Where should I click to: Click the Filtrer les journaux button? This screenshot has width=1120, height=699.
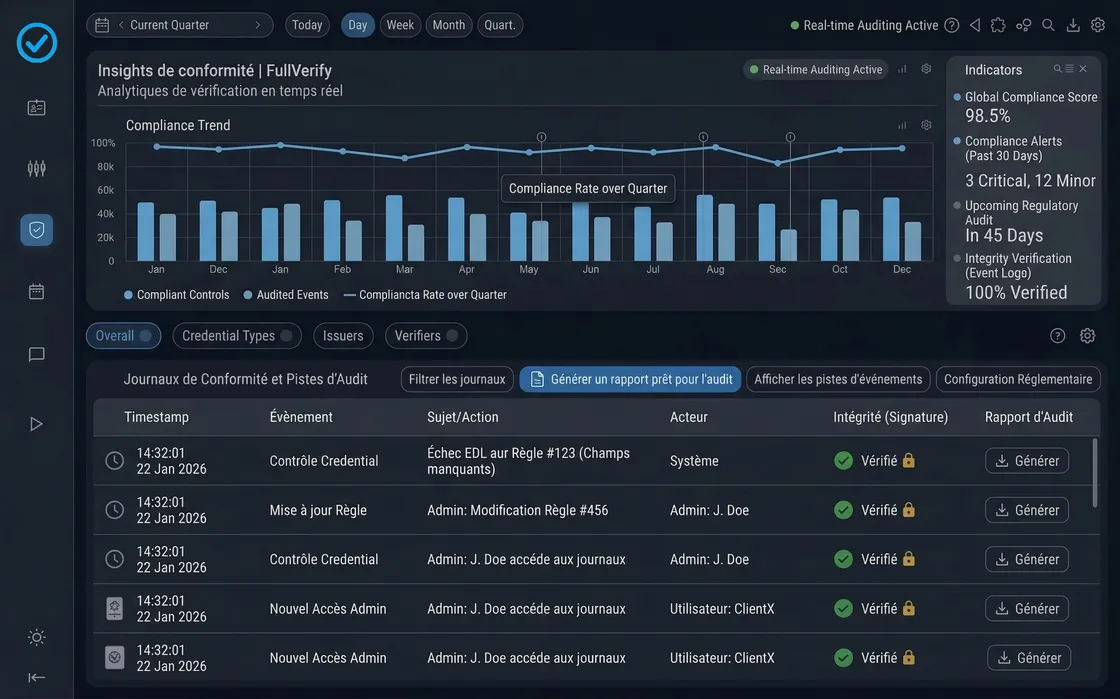point(456,379)
